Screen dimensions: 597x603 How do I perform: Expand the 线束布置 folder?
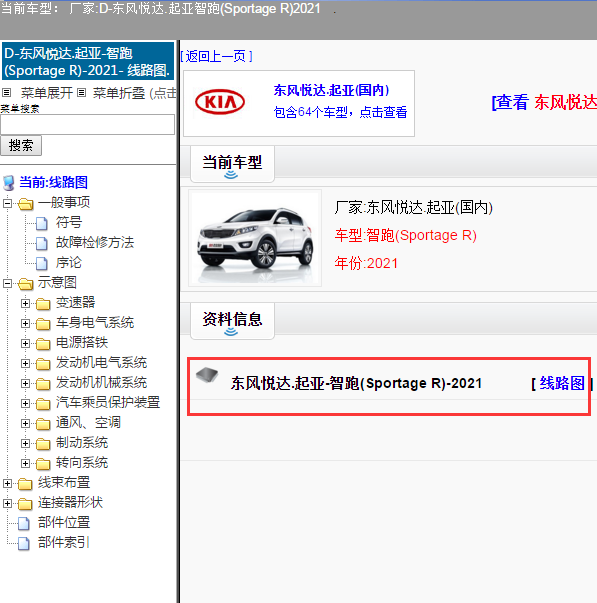click(7, 483)
